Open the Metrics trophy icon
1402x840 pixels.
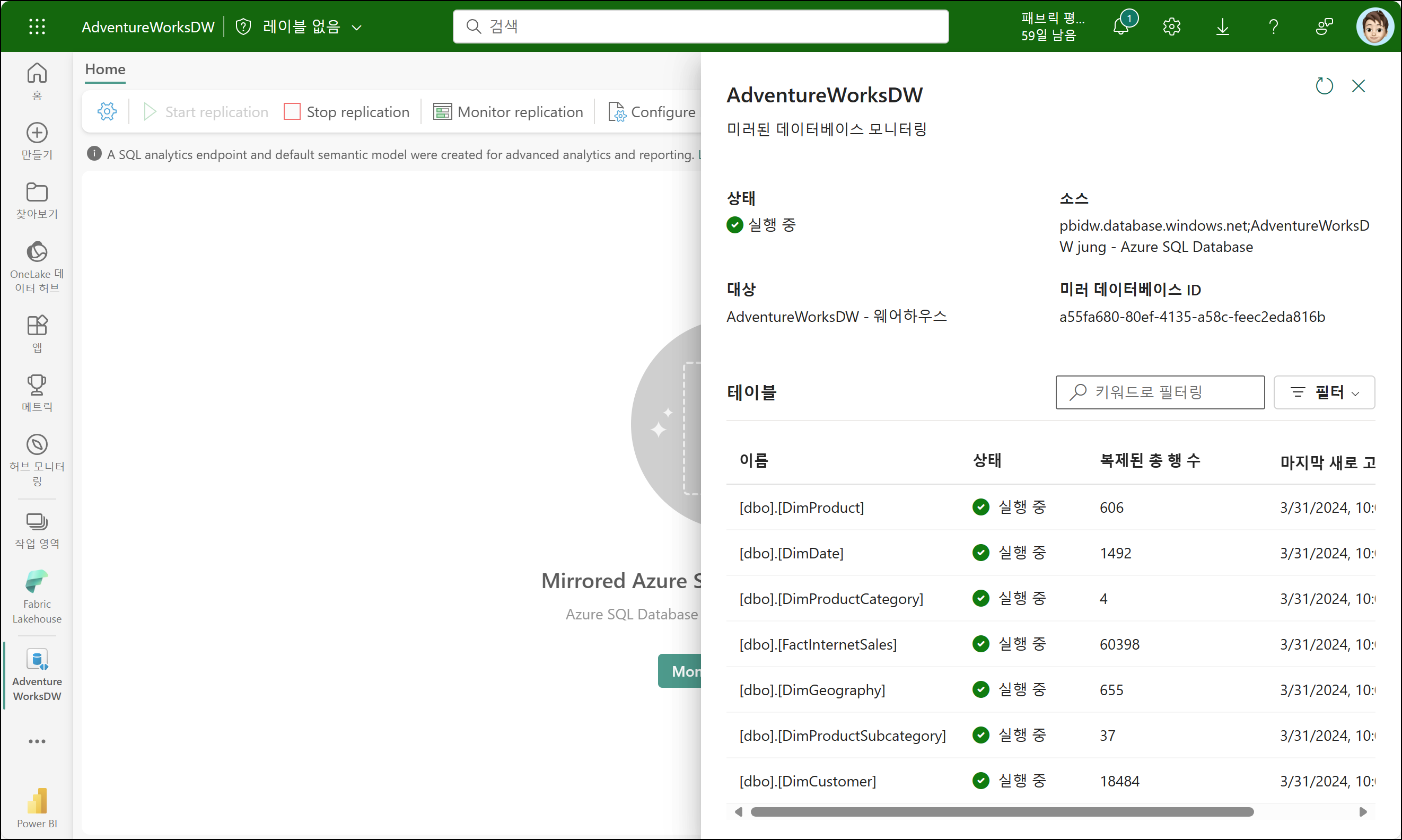(x=37, y=393)
